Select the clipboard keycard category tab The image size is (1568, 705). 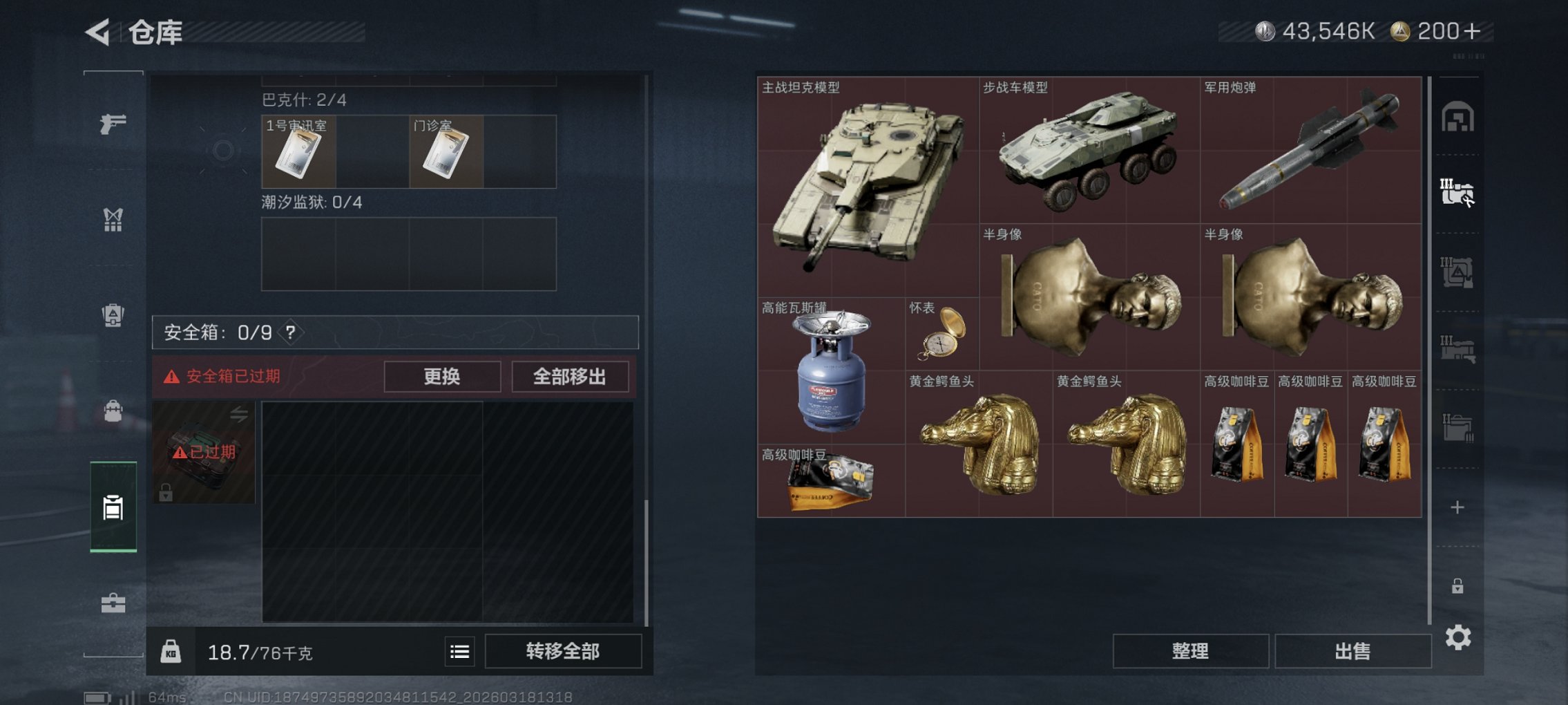pos(113,507)
